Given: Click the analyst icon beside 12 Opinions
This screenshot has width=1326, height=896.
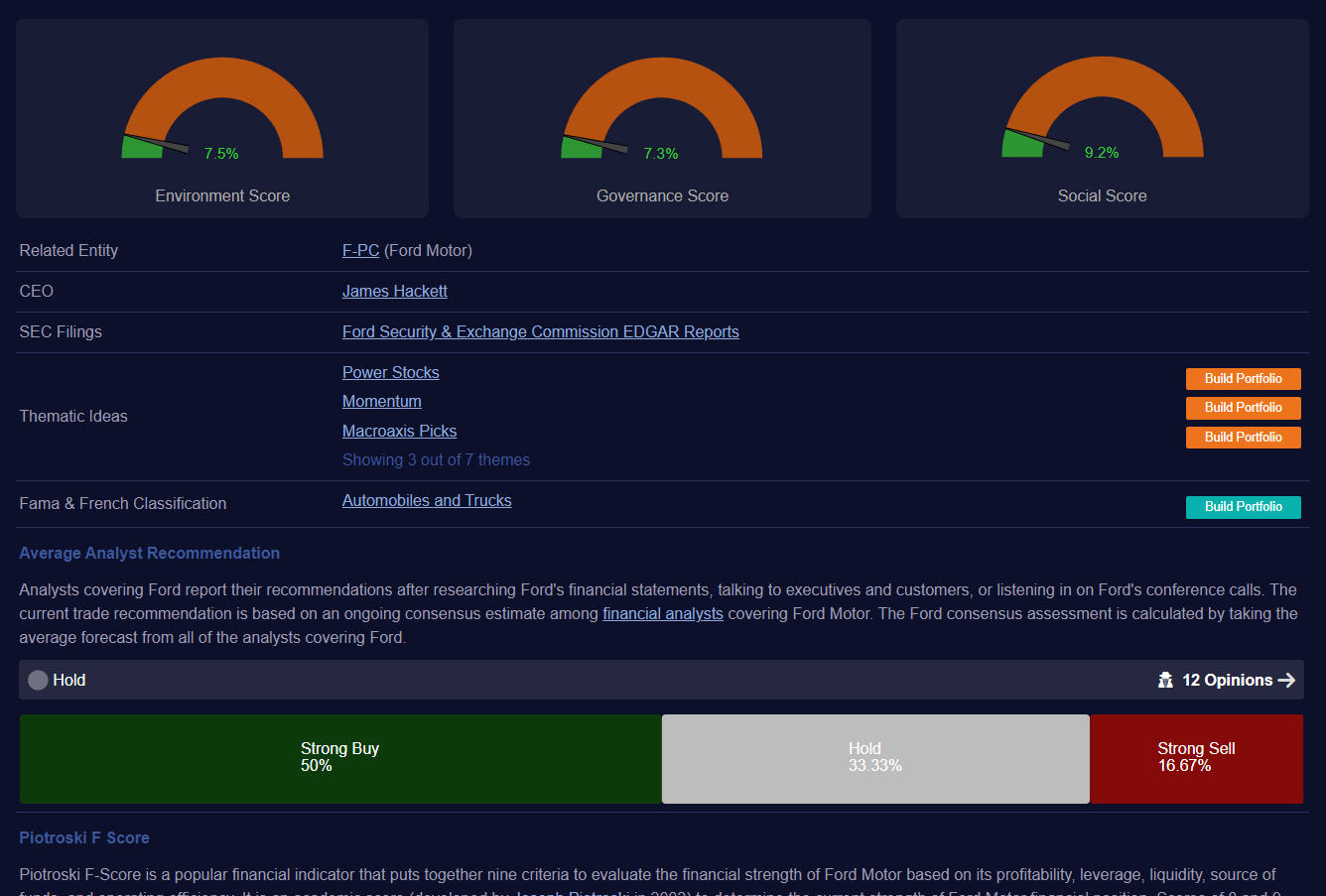Looking at the screenshot, I should click(1165, 680).
